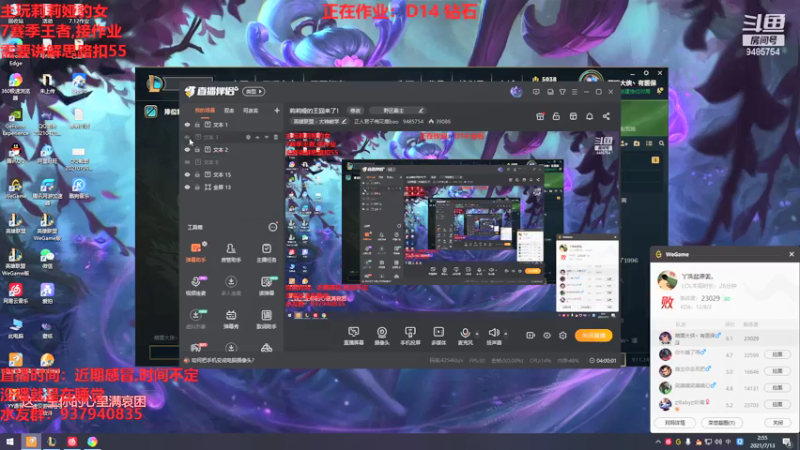Open the 主播任务 tool
The image size is (800, 450).
click(266, 252)
